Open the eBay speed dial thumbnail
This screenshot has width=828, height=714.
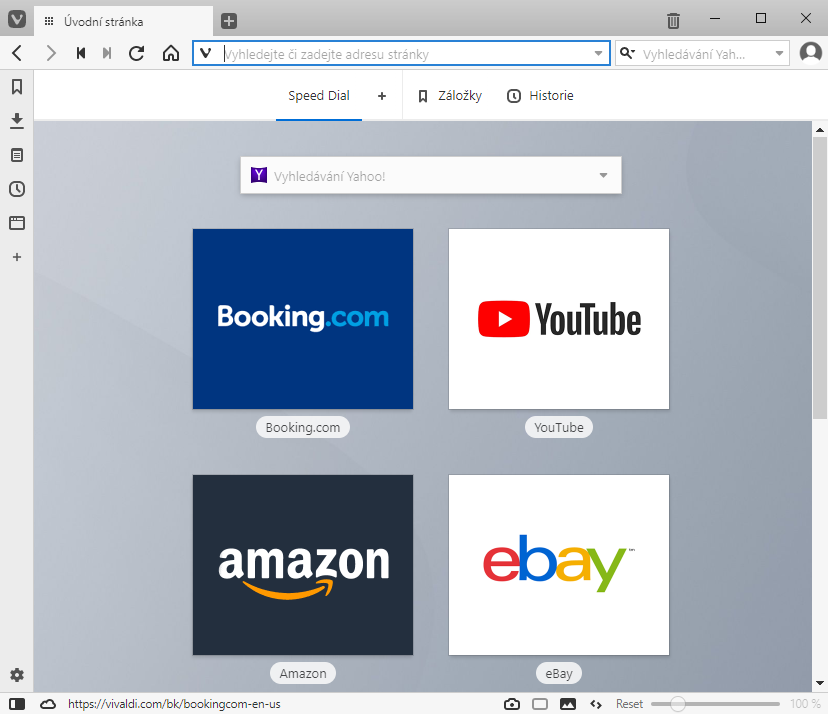pyautogui.click(x=559, y=565)
